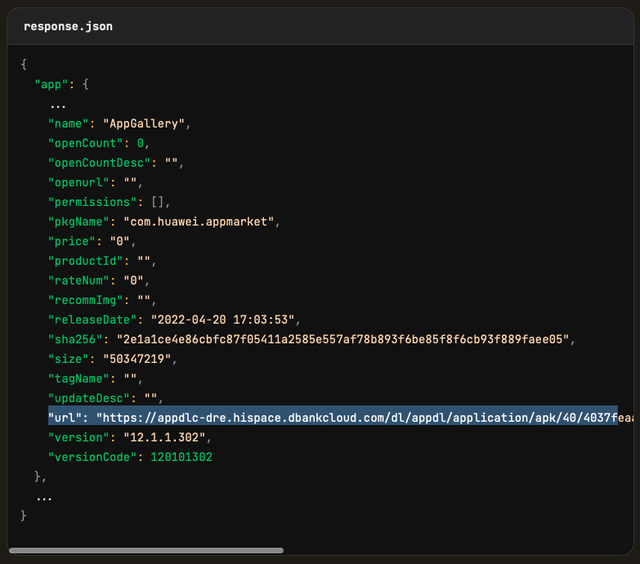This screenshot has height=564, width=640.
Task: Click the collapsed ellipsis under "app"
Action: click(x=58, y=104)
